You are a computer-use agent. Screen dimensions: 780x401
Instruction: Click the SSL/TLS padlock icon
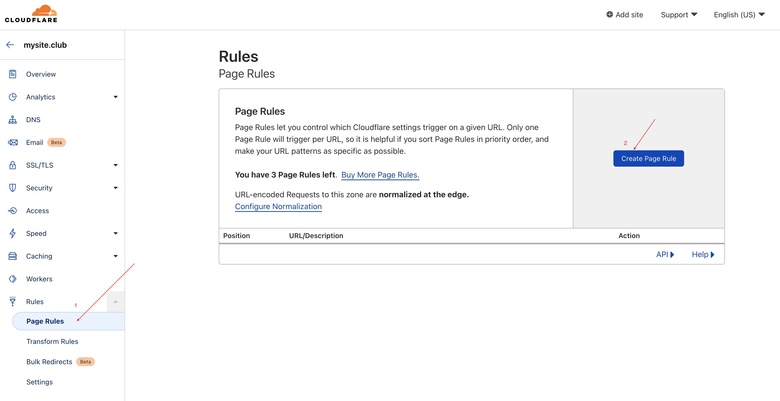click(13, 165)
